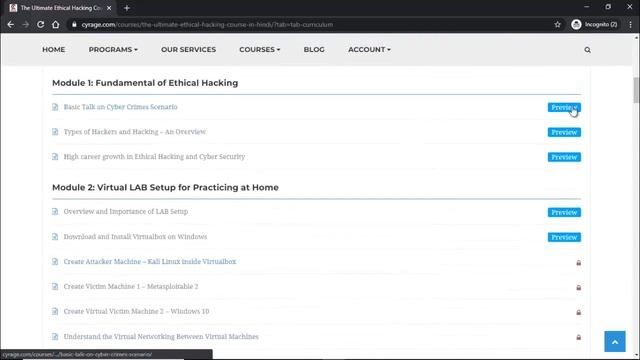The height and width of the screenshot is (360, 640).
Task: Click the document icon beside Create Attacker Machine
Action: coord(55,262)
